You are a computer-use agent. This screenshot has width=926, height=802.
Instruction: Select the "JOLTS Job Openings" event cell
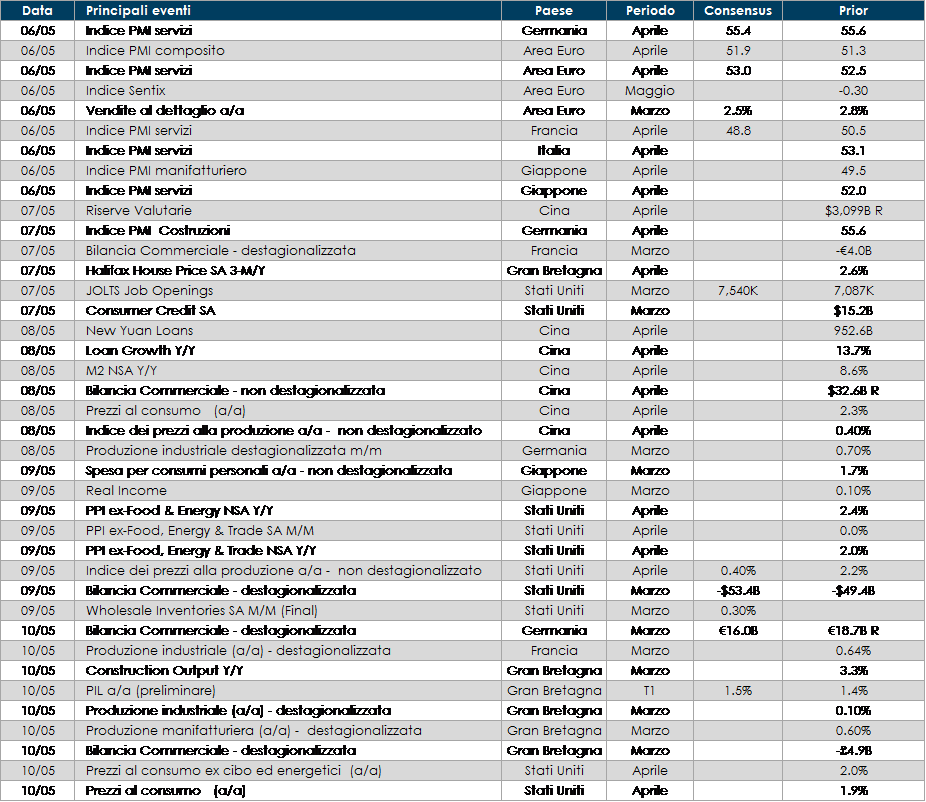pos(150,291)
